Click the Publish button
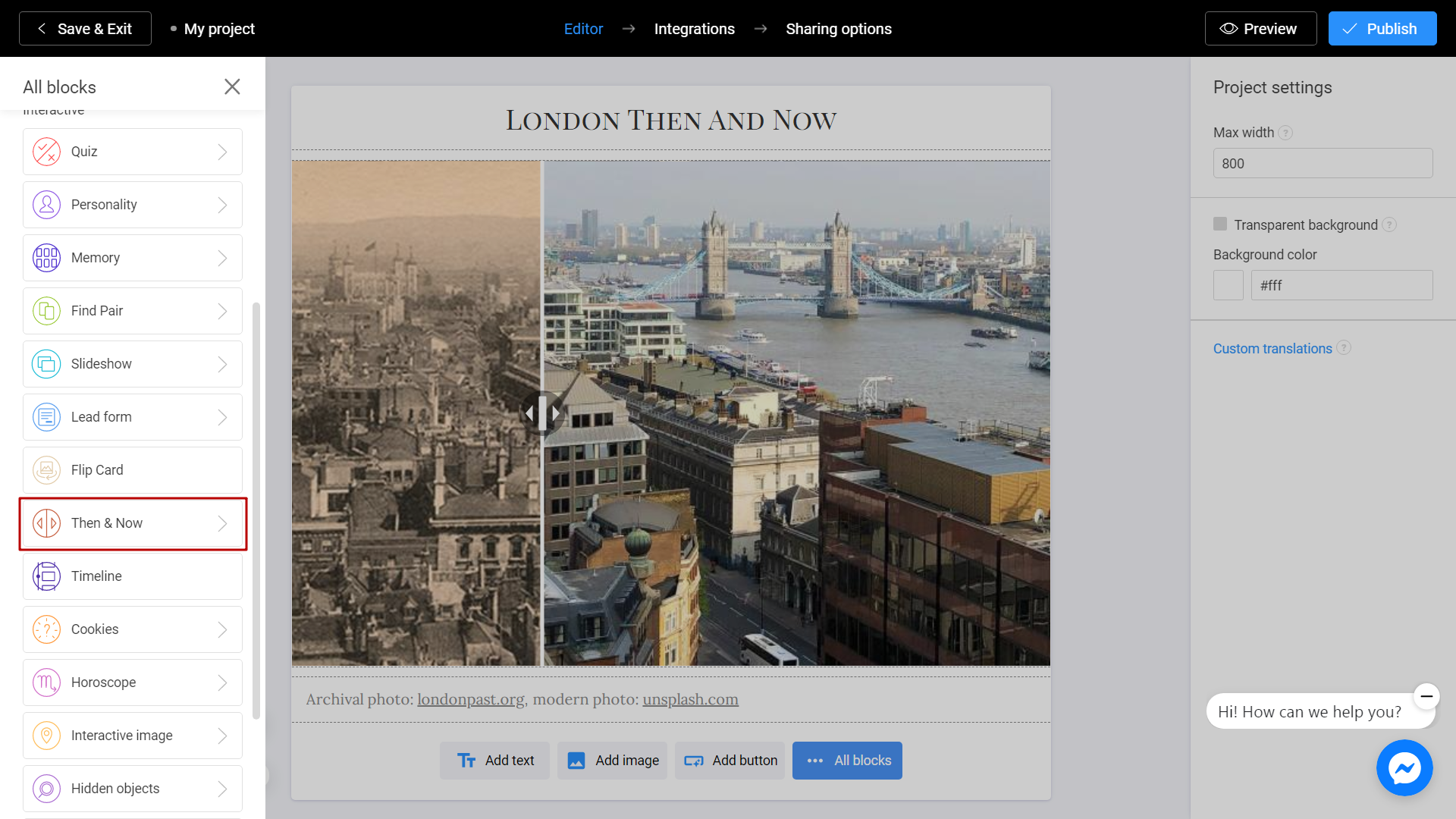This screenshot has height=819, width=1456. 1382,29
